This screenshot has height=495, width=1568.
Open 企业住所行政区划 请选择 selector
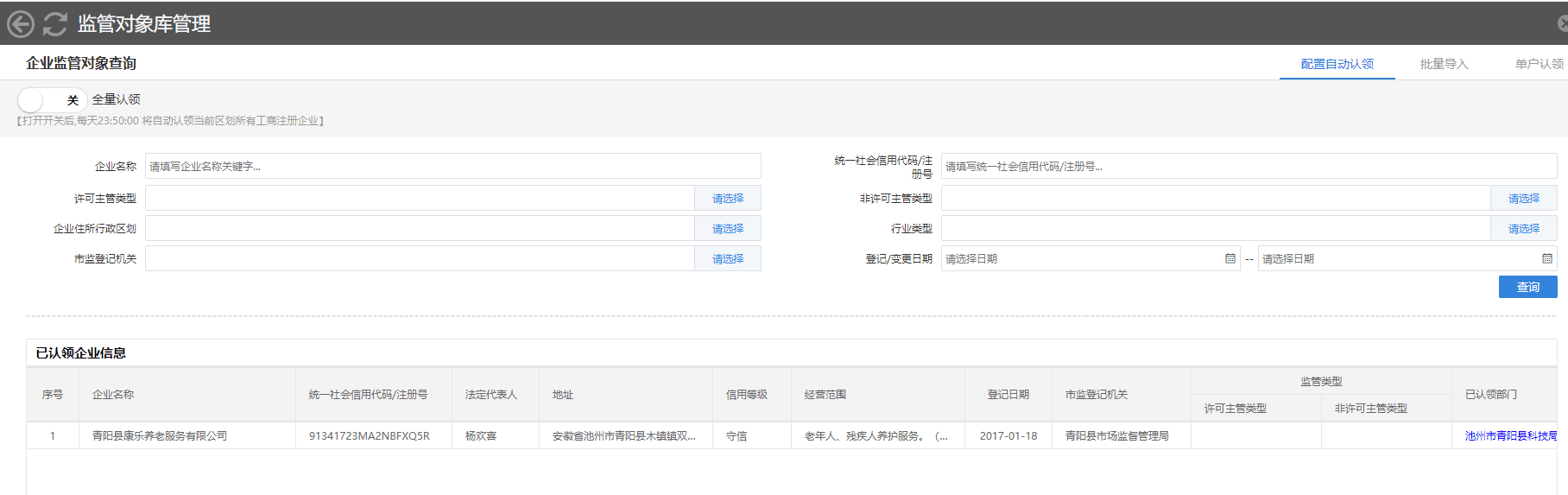(727, 229)
